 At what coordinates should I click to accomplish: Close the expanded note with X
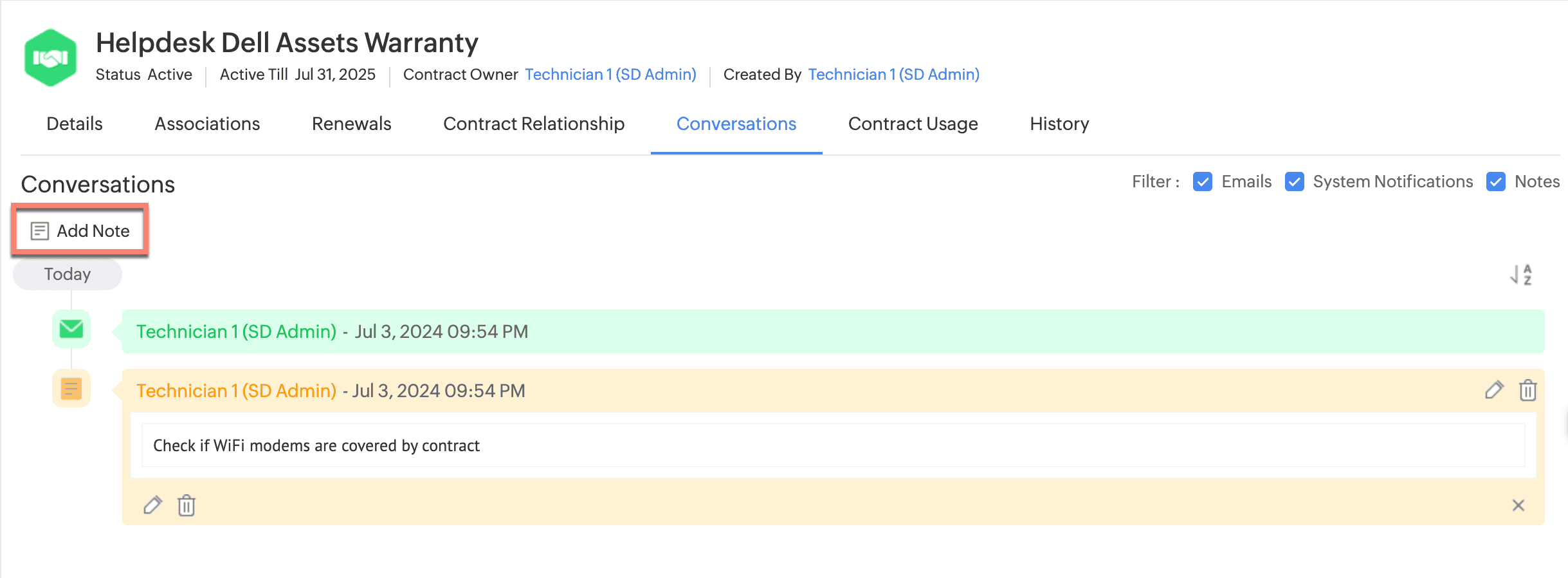pos(1518,505)
